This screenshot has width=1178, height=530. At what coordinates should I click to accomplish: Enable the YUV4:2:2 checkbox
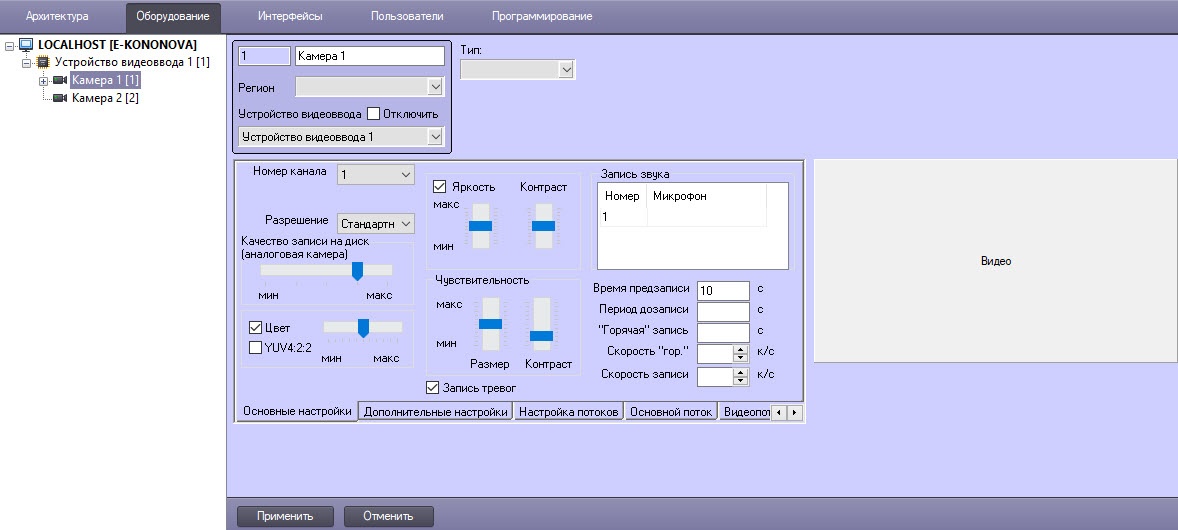click(x=255, y=347)
